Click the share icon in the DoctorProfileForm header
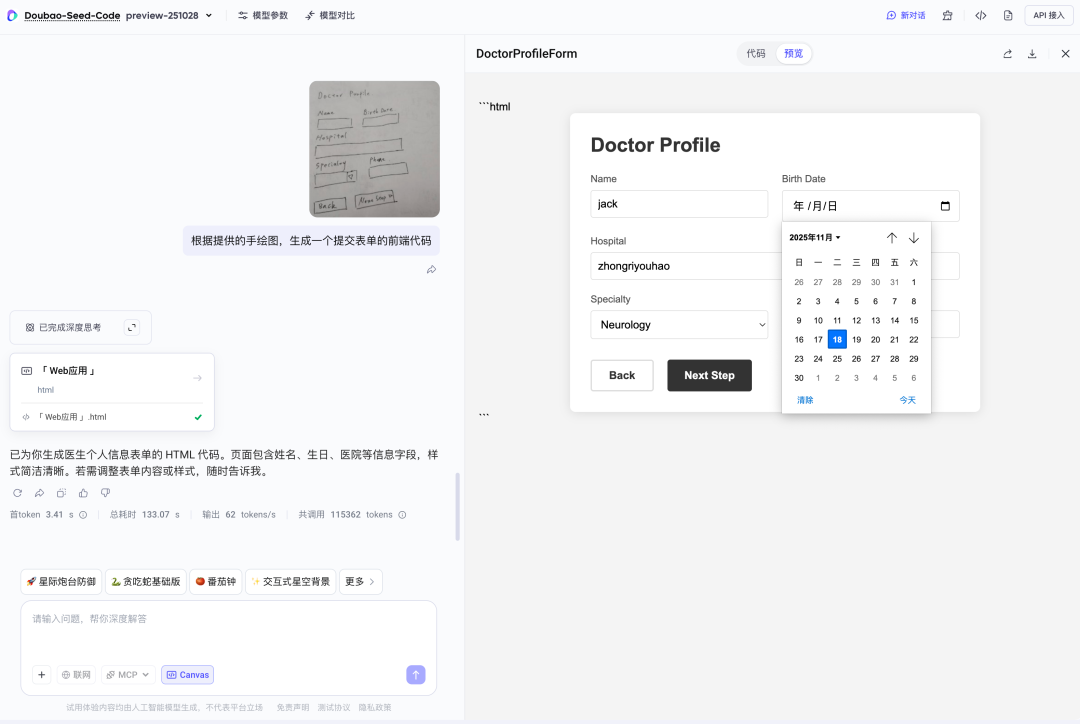This screenshot has width=1080, height=724. [1008, 54]
